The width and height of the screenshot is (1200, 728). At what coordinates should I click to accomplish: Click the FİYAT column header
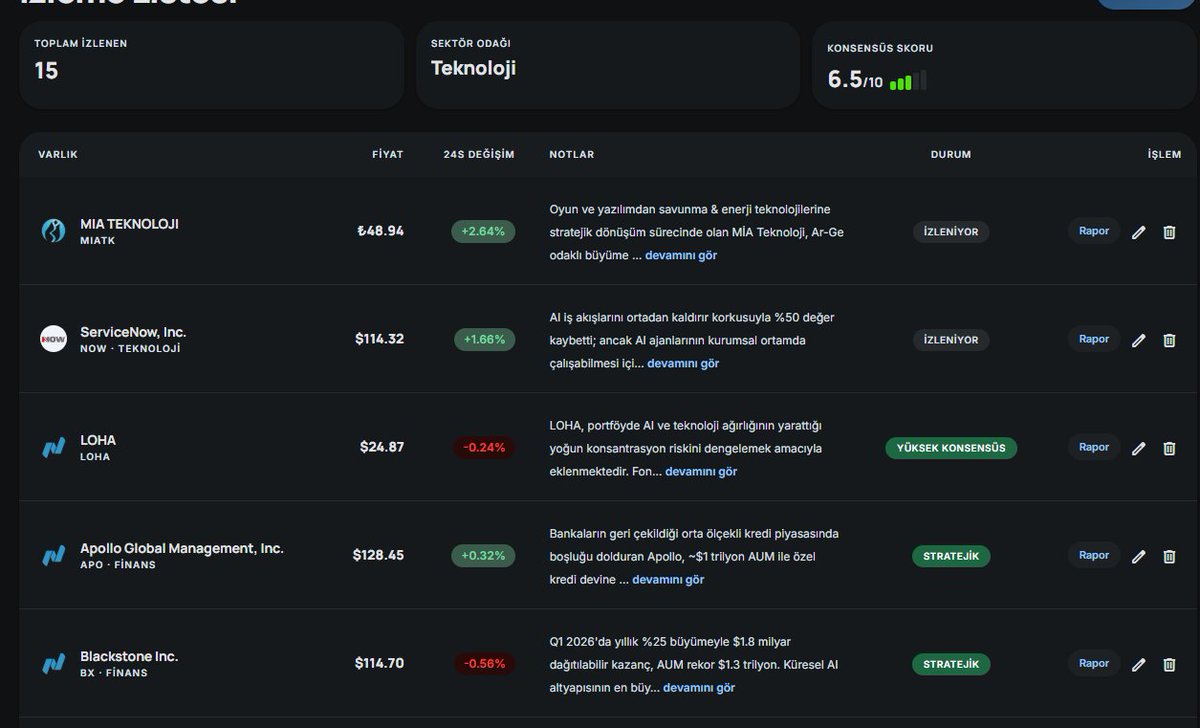point(388,155)
